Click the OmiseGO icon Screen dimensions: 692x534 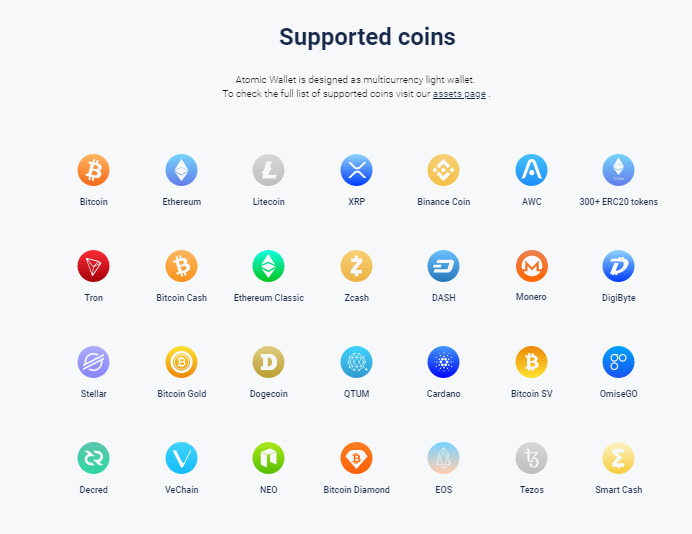(x=618, y=362)
